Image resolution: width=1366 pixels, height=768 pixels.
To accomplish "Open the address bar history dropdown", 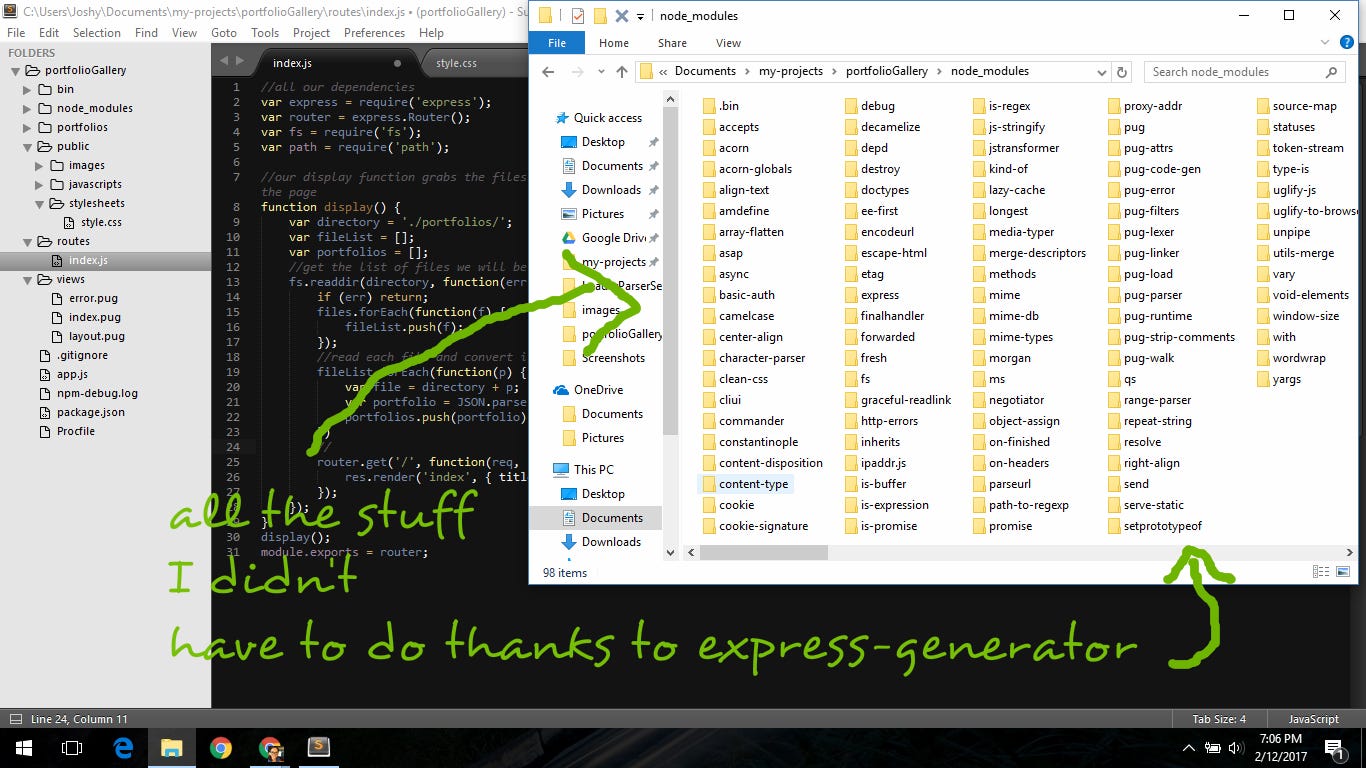I will point(1101,71).
